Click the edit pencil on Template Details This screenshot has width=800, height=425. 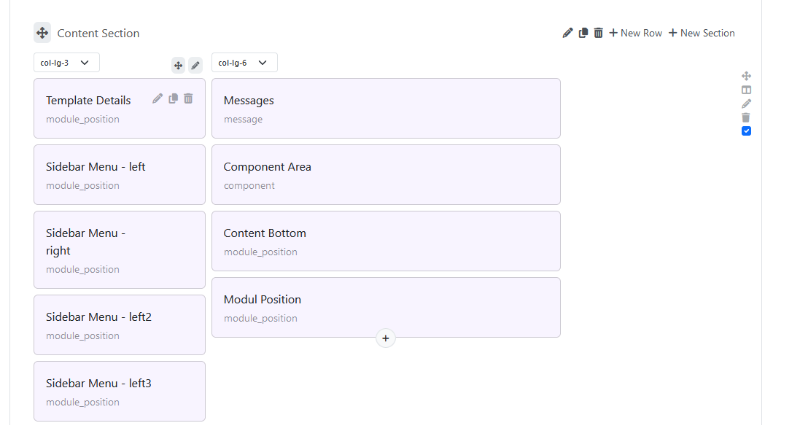157,98
